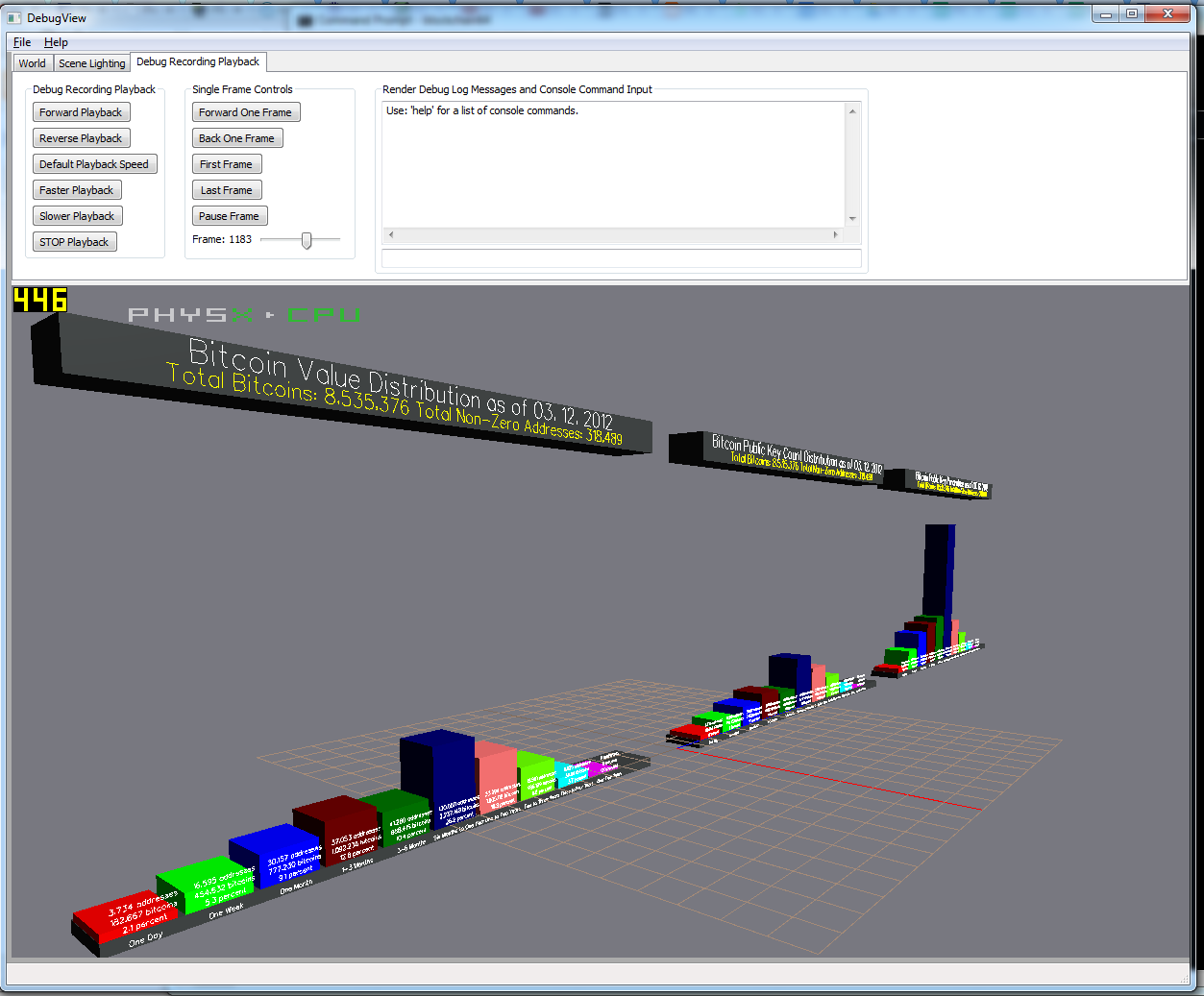Click STOP Playback button
This screenshot has height=996, width=1204.
[x=74, y=242]
